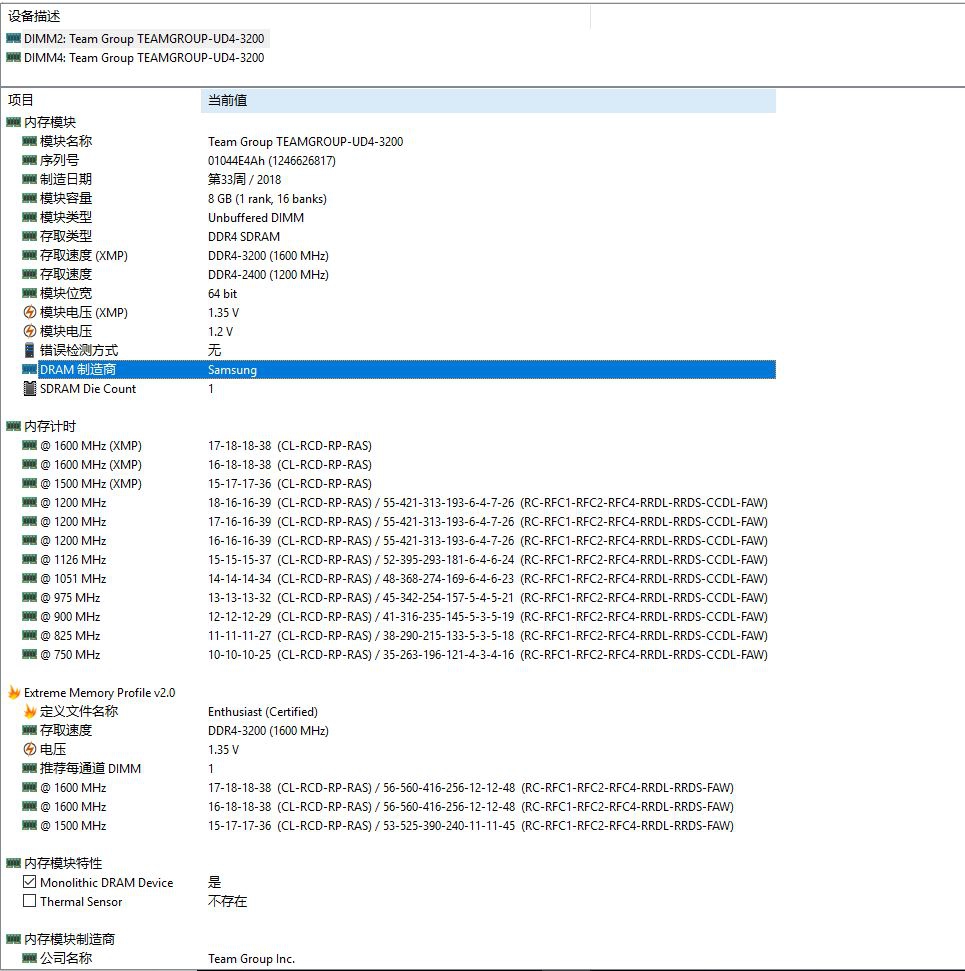Click the flame icon beside 定义文件名称

coord(30,711)
